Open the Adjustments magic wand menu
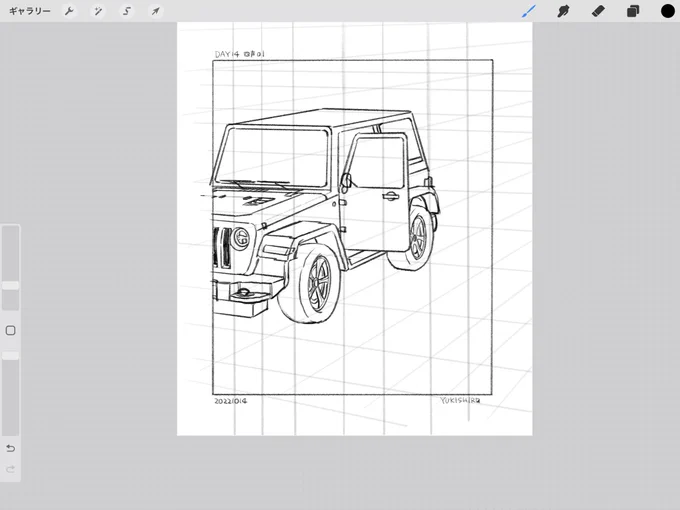The image size is (680, 510). point(98,11)
